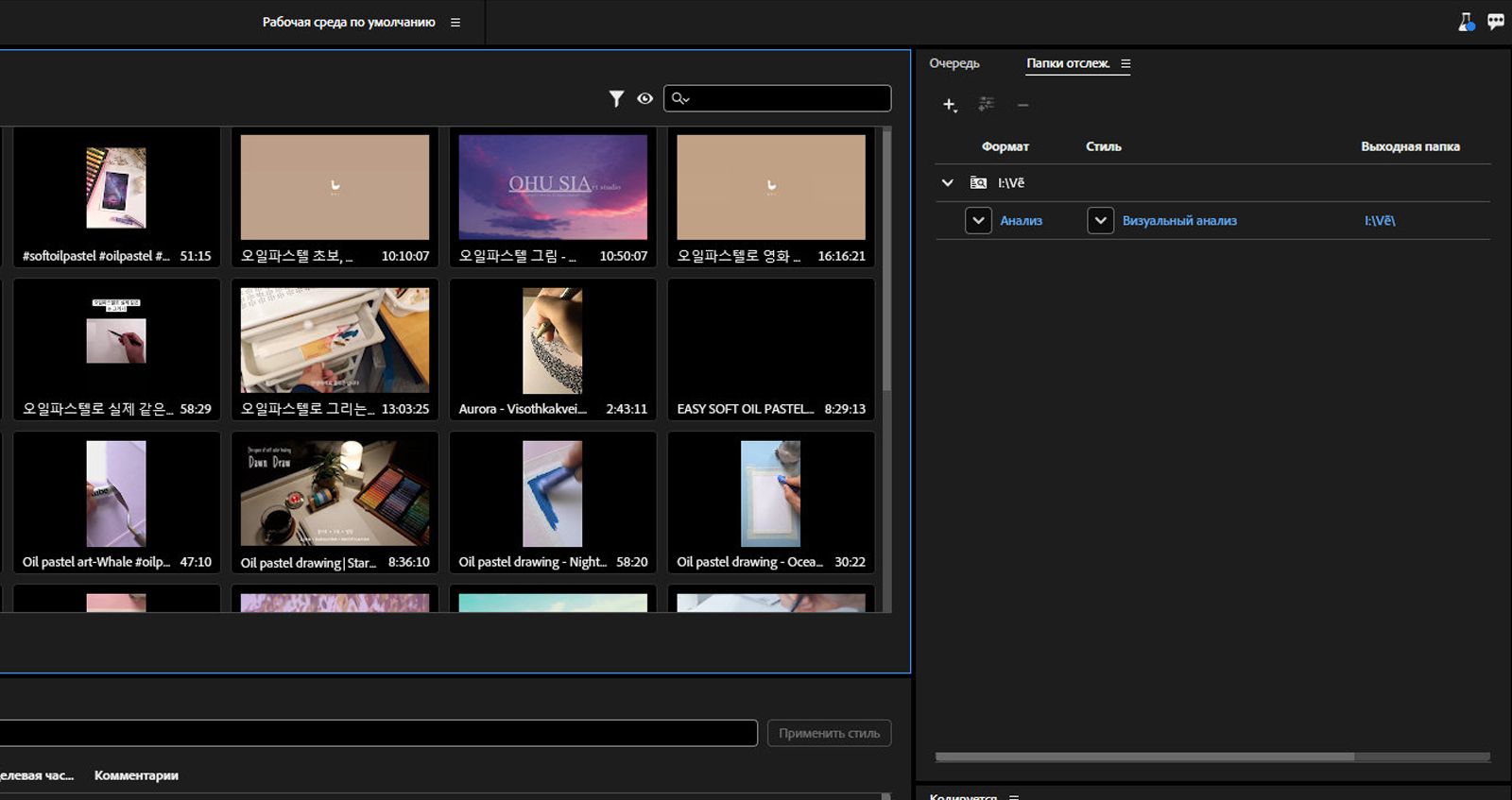
Task: Select the Aurora - Visothkakvei thumbnail
Action: pos(553,342)
